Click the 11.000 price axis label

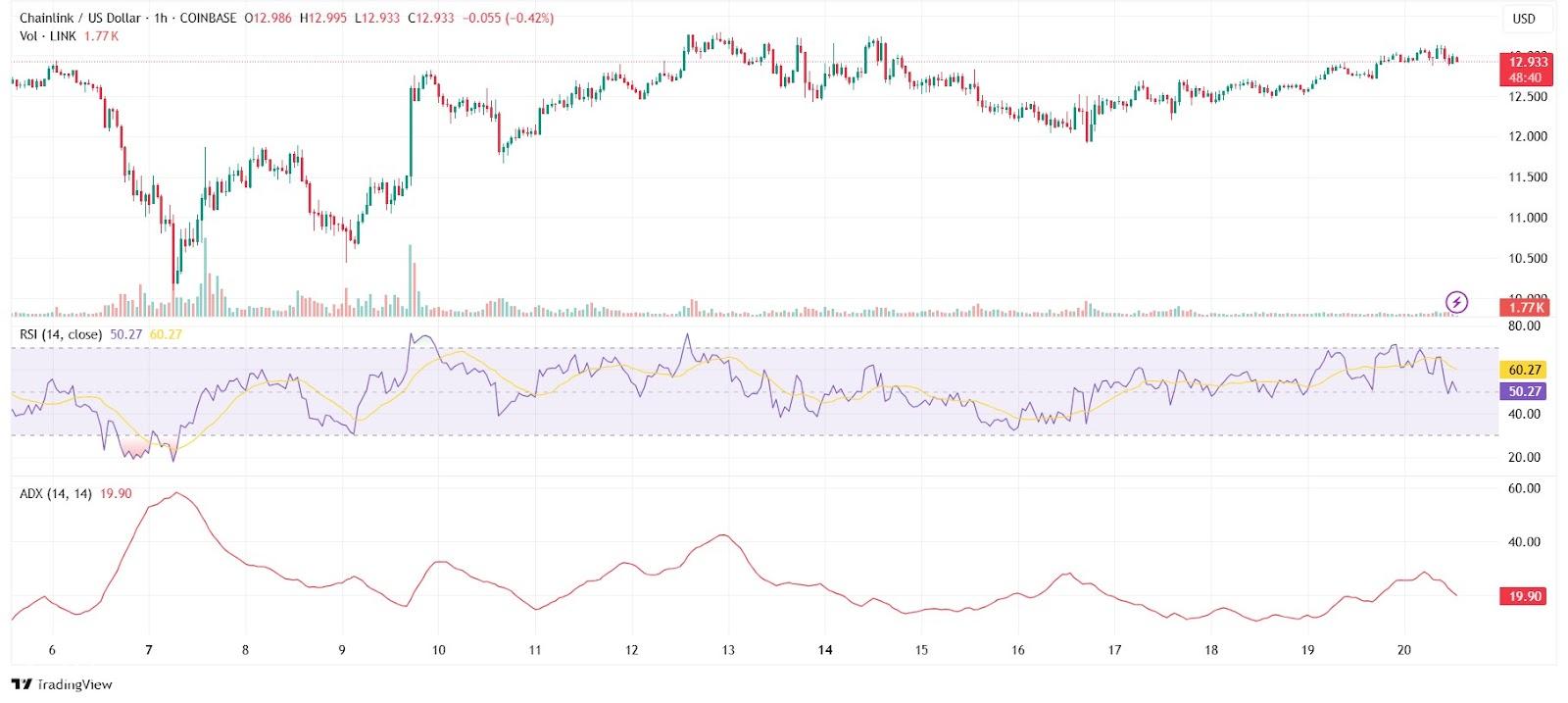[x=1528, y=218]
